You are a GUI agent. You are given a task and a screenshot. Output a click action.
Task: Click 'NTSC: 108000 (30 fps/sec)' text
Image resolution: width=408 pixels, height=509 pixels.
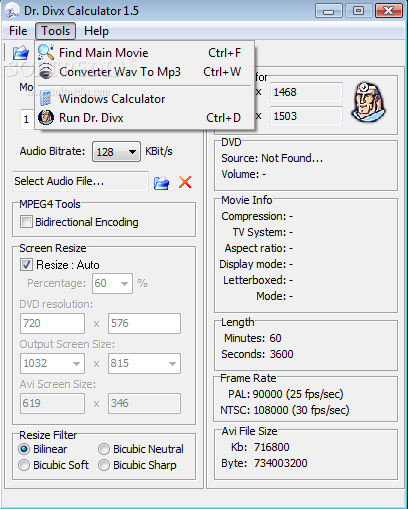coord(285,410)
